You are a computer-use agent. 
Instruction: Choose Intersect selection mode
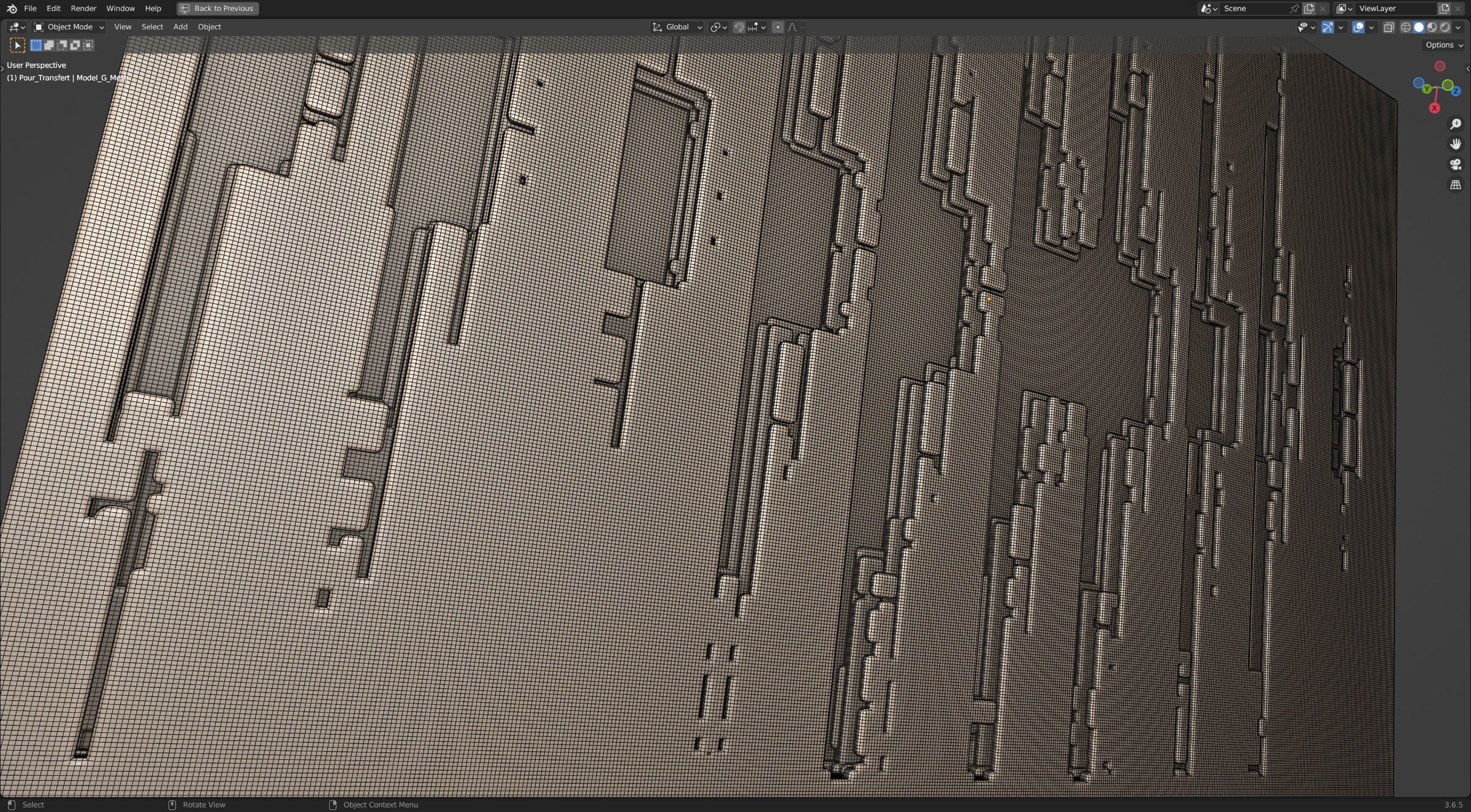click(88, 45)
